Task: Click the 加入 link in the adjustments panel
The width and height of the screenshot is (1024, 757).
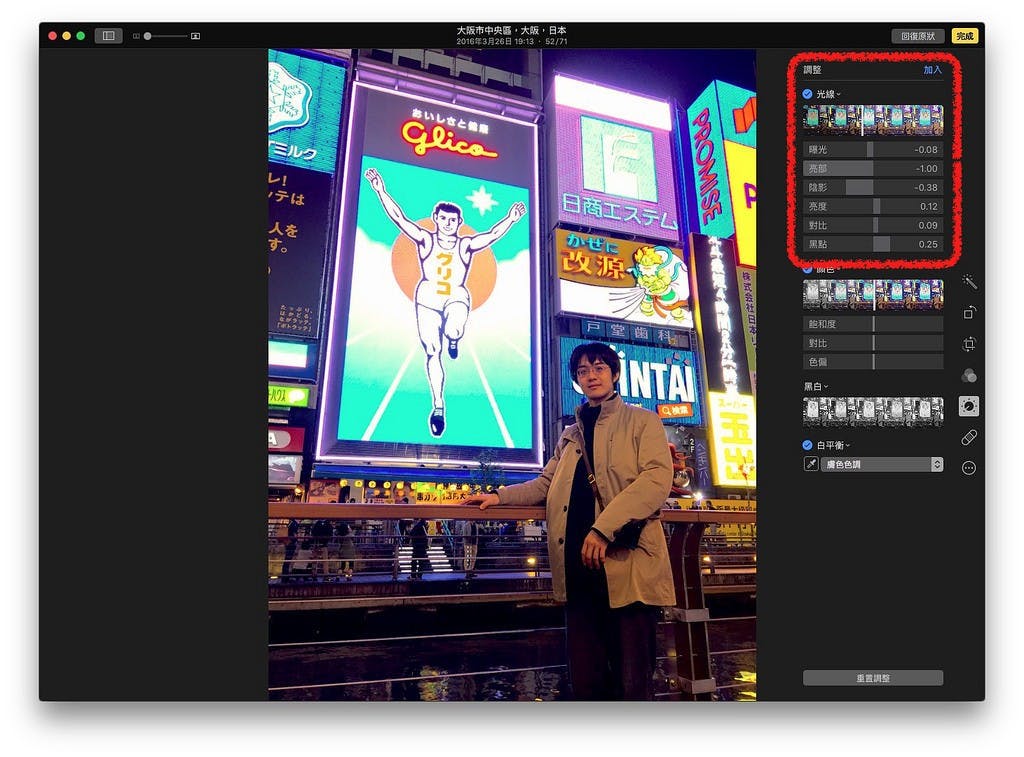Action: click(933, 70)
